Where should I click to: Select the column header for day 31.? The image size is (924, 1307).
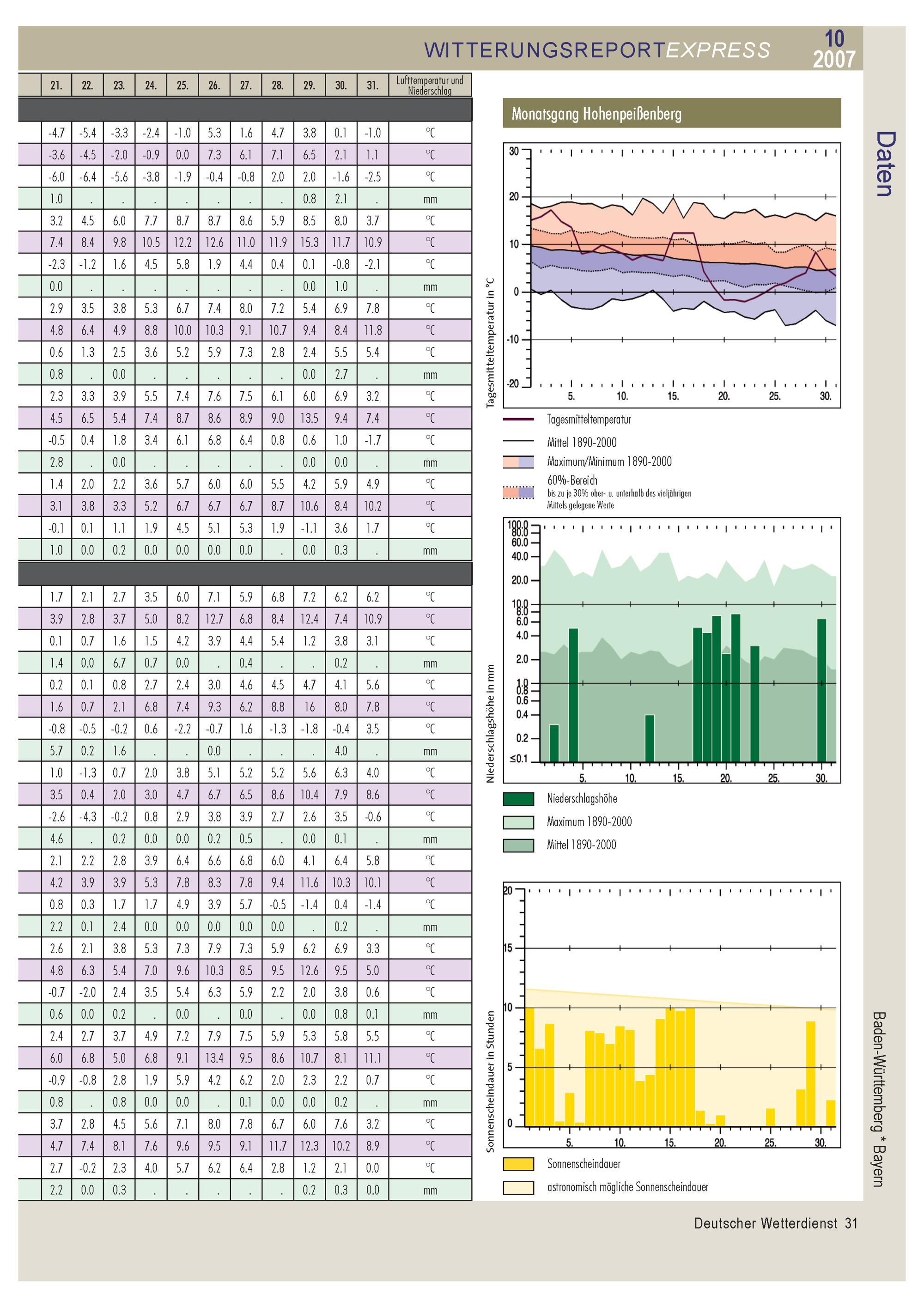point(372,85)
